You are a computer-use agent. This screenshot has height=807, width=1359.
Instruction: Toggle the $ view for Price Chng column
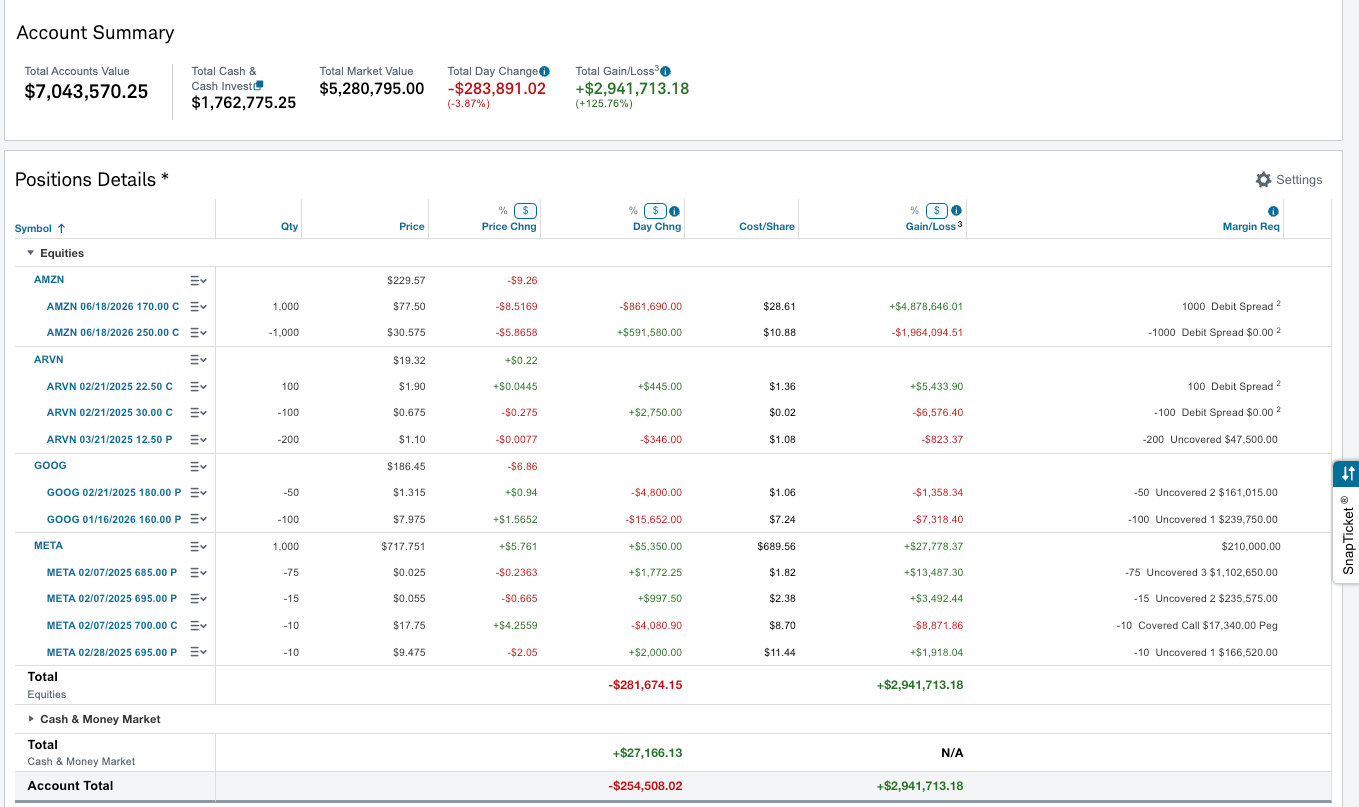[x=525, y=211]
